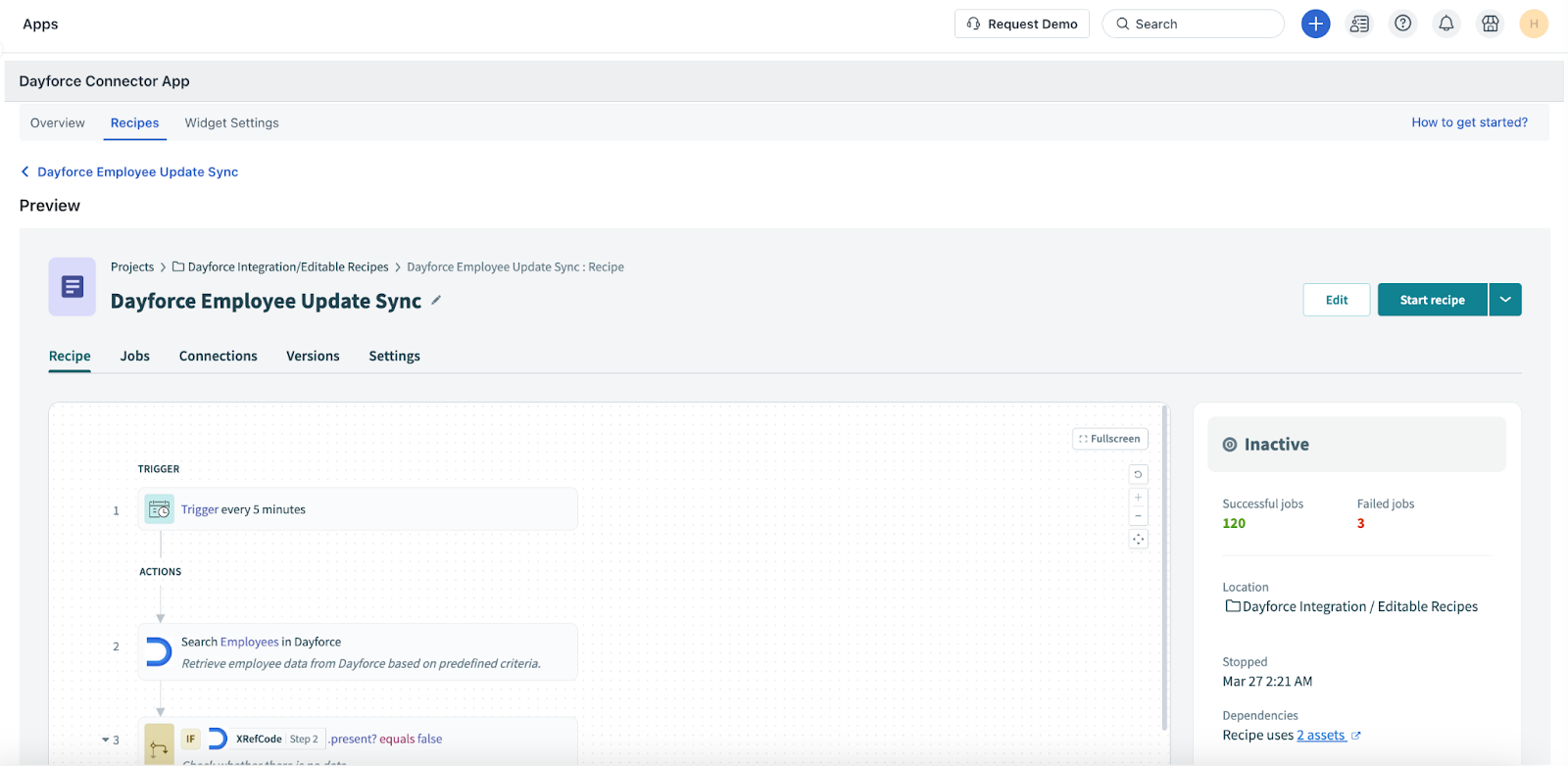Open the help question mark icon
The image size is (1568, 766).
click(1403, 24)
